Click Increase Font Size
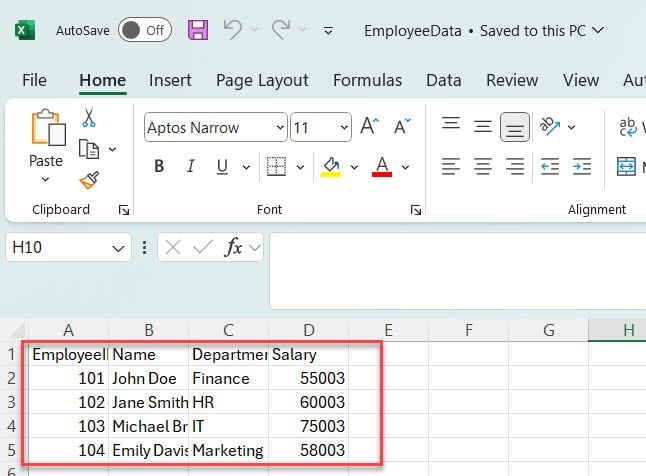646x476 pixels. click(x=369, y=126)
